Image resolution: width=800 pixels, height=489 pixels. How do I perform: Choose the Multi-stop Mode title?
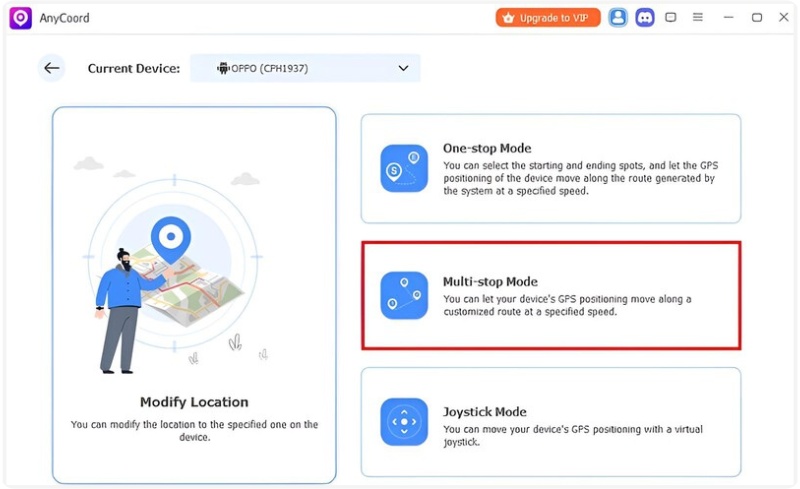(490, 282)
